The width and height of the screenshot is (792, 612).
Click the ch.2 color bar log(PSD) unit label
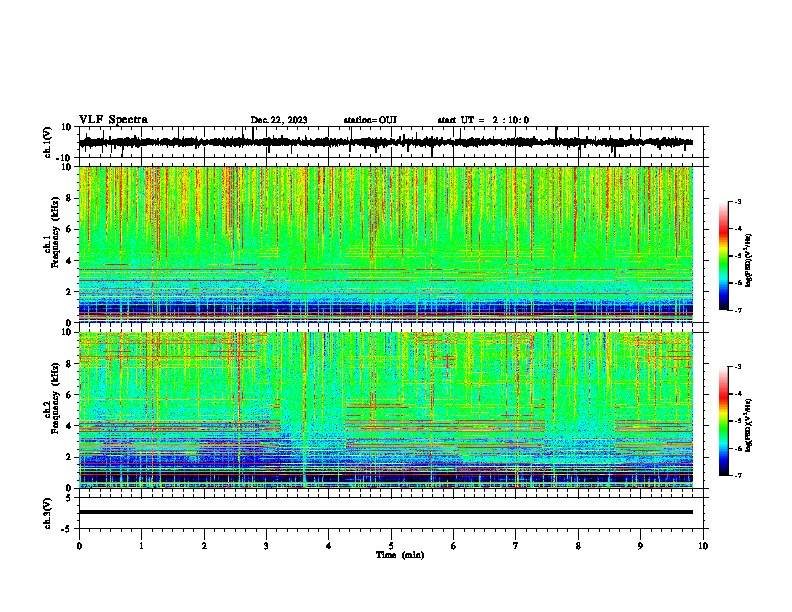tap(748, 425)
